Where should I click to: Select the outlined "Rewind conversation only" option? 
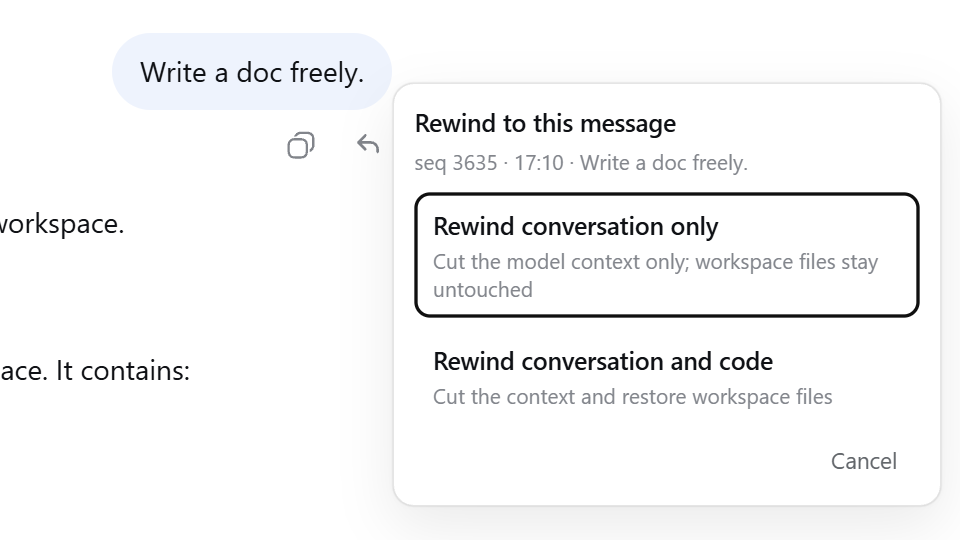click(667, 255)
